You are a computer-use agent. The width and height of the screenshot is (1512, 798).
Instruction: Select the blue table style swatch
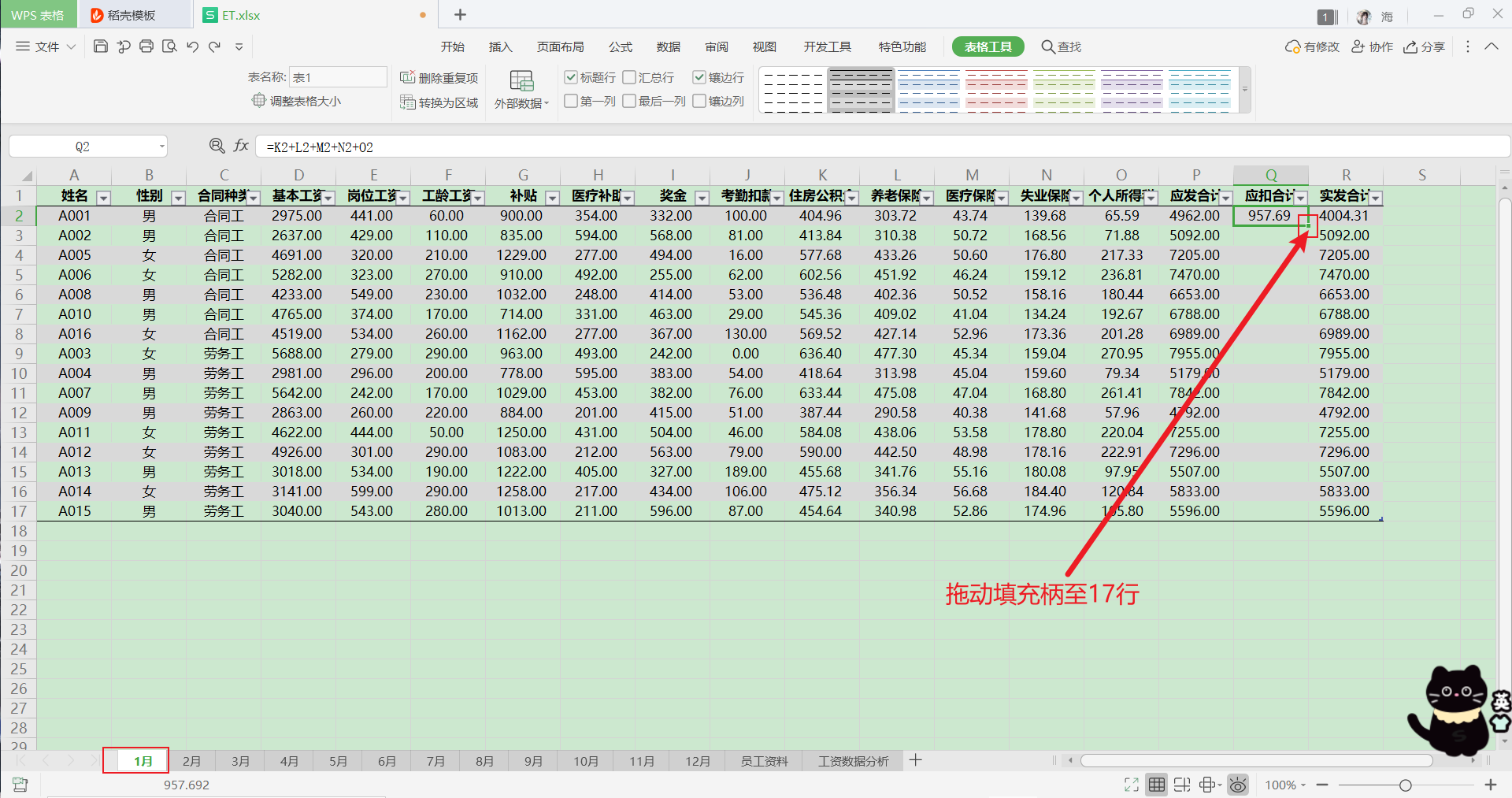928,90
